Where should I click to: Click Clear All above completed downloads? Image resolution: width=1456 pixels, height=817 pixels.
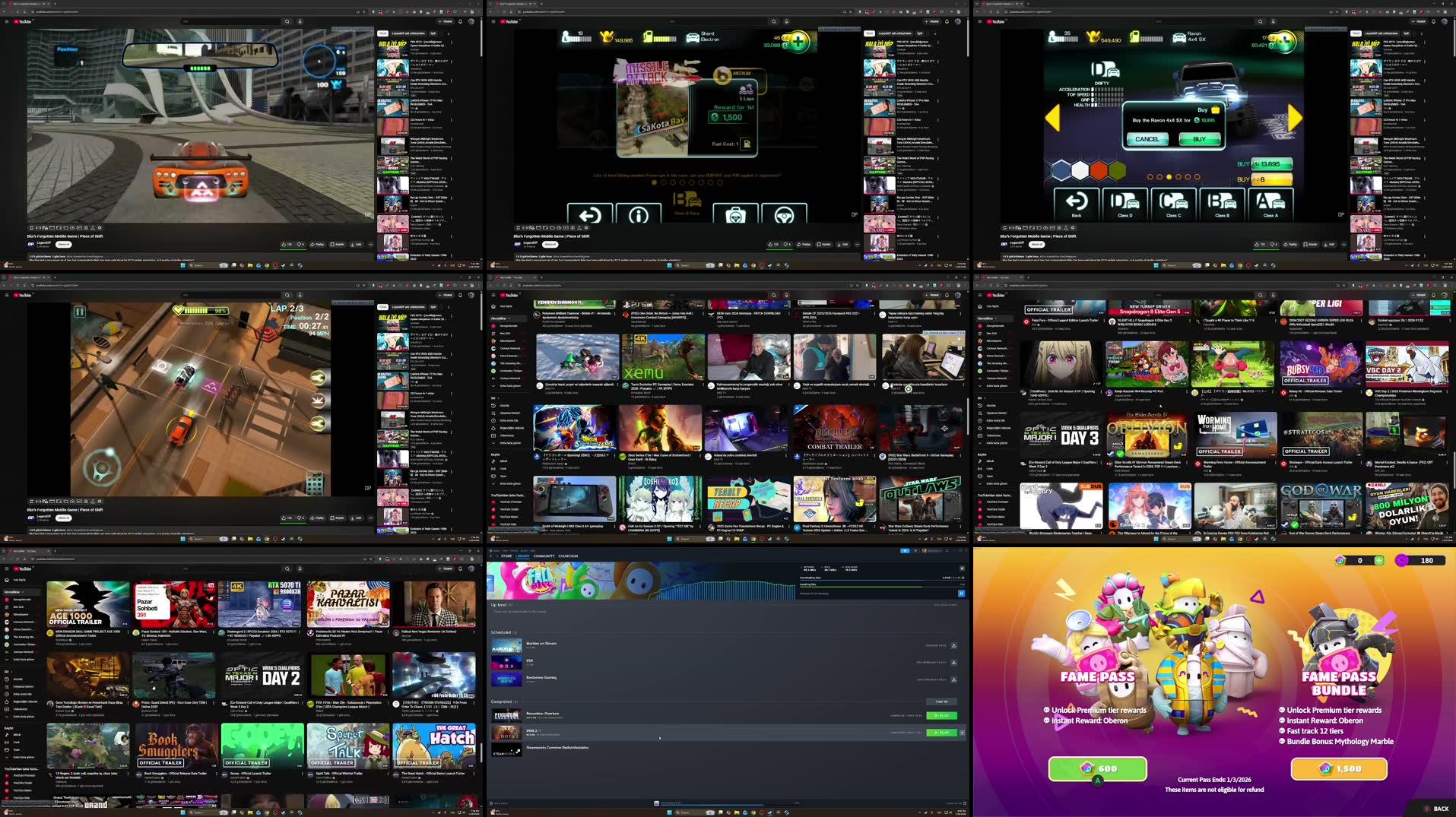[943, 701]
